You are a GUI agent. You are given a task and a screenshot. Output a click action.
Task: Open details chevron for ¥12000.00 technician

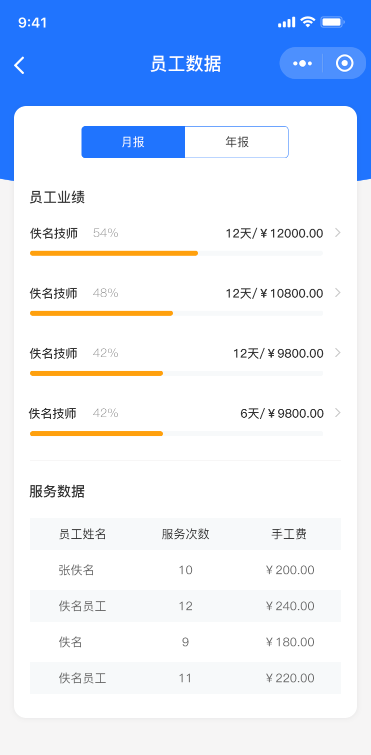tap(338, 233)
